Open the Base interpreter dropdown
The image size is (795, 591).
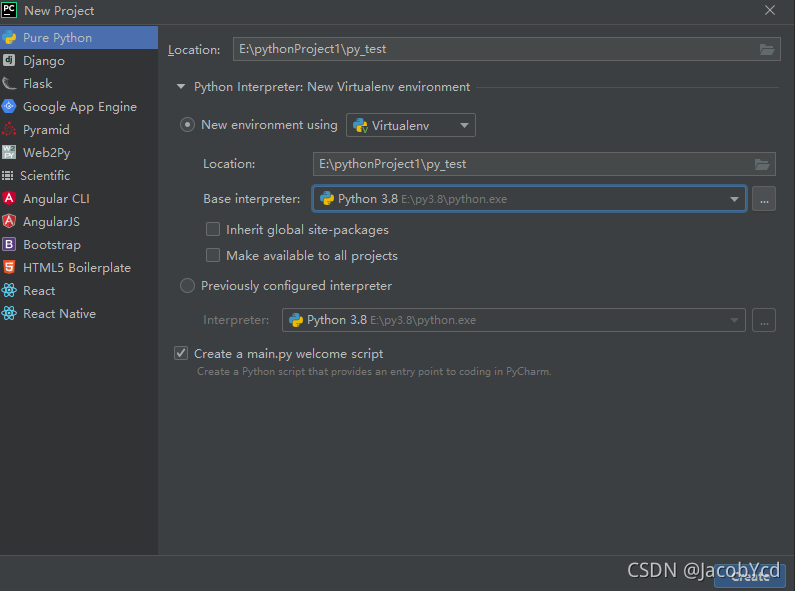point(529,199)
